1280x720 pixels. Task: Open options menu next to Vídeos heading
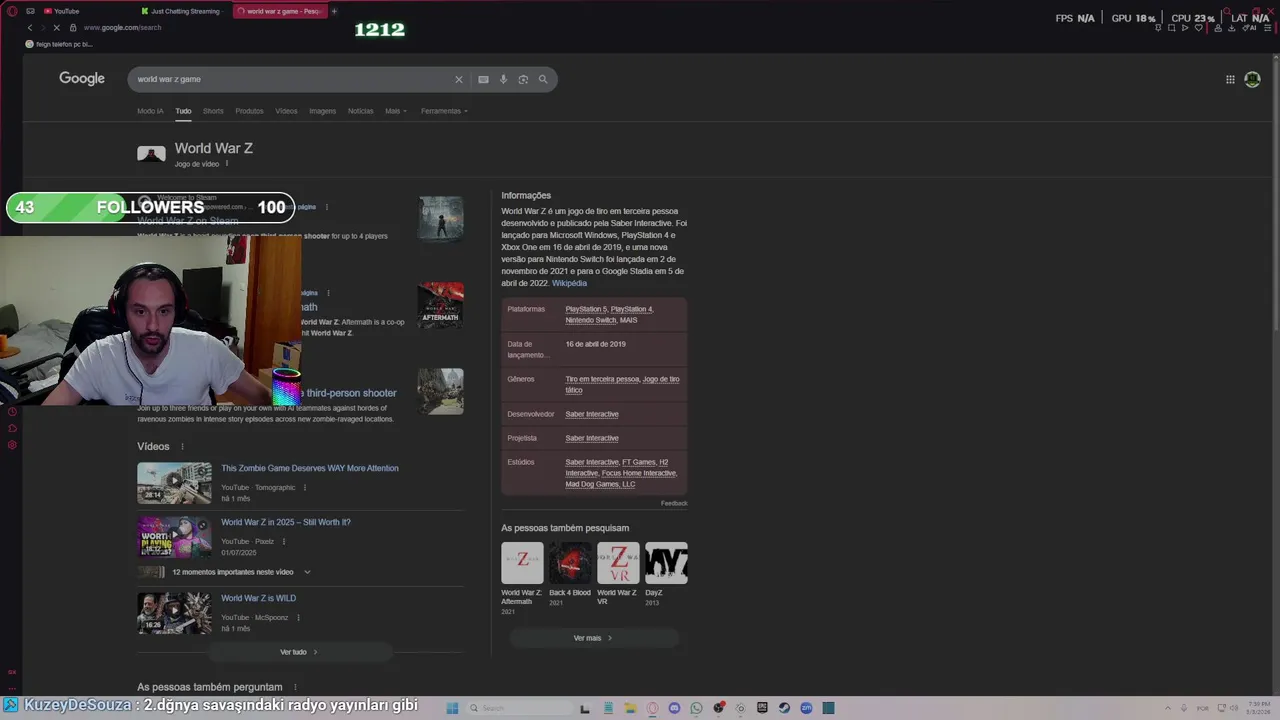182,447
